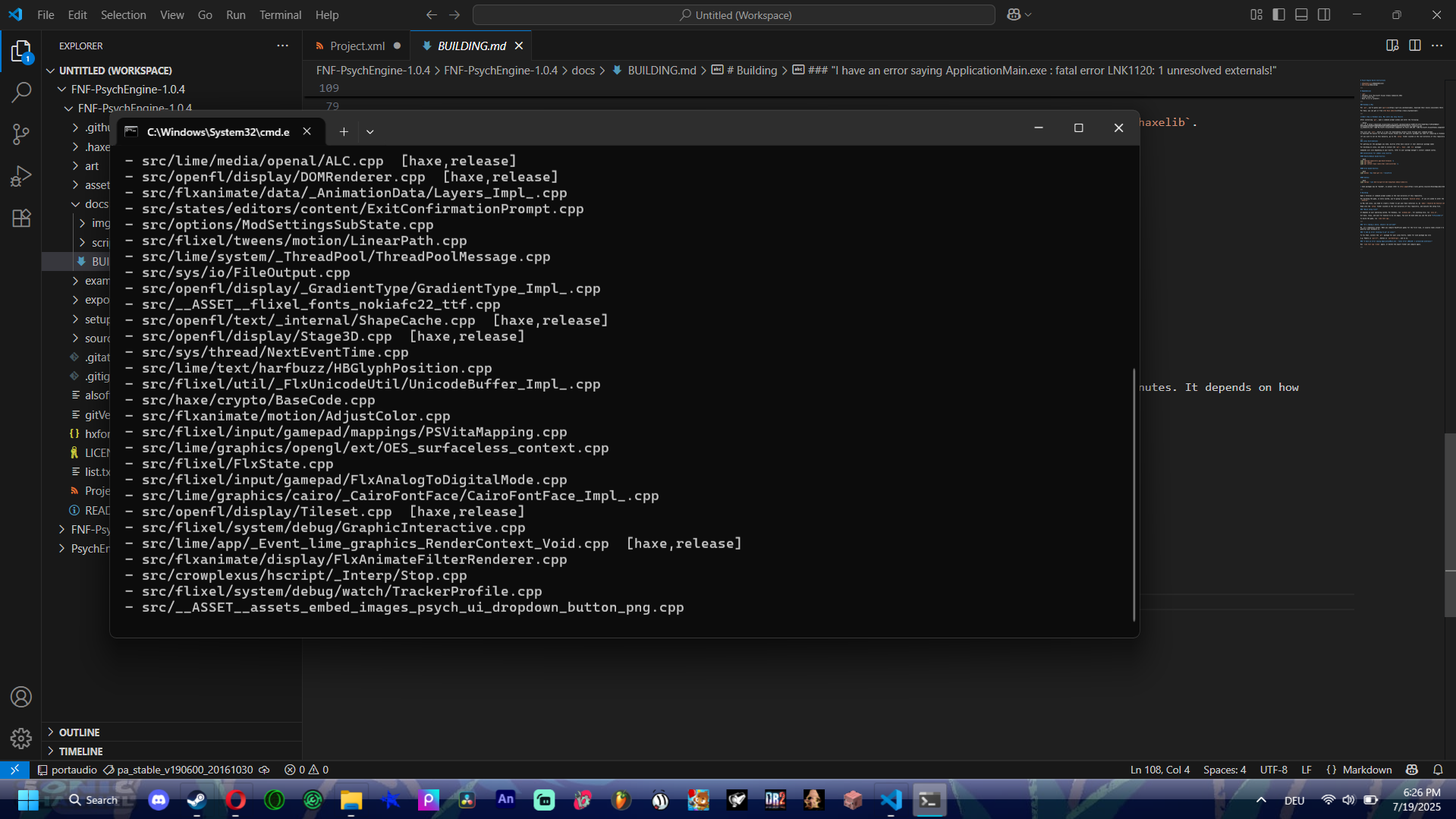Screen dimensions: 1456x819
Task: Open the Source Control view
Action: pos(21,134)
